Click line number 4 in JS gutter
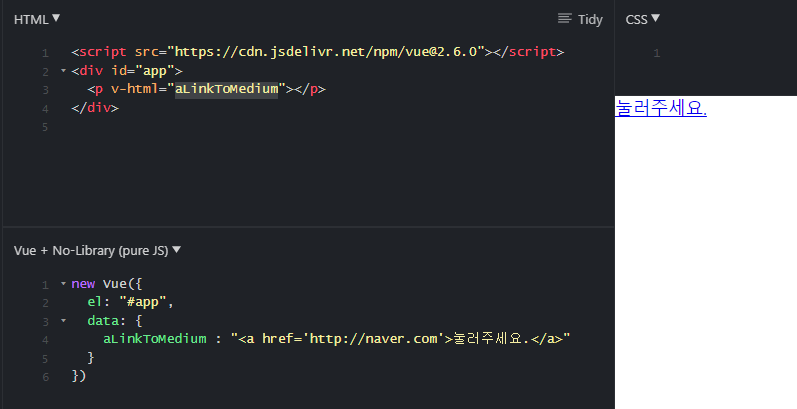The image size is (797, 409). coord(45,340)
